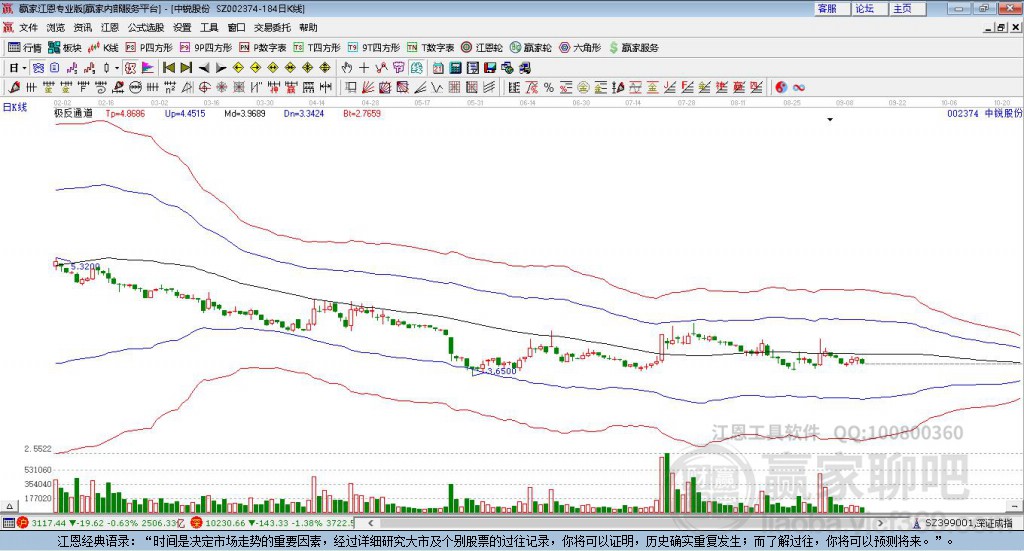This screenshot has width=1024, height=551.
Task: Open the 江恩轮 Gann wheel tool
Action: point(482,48)
